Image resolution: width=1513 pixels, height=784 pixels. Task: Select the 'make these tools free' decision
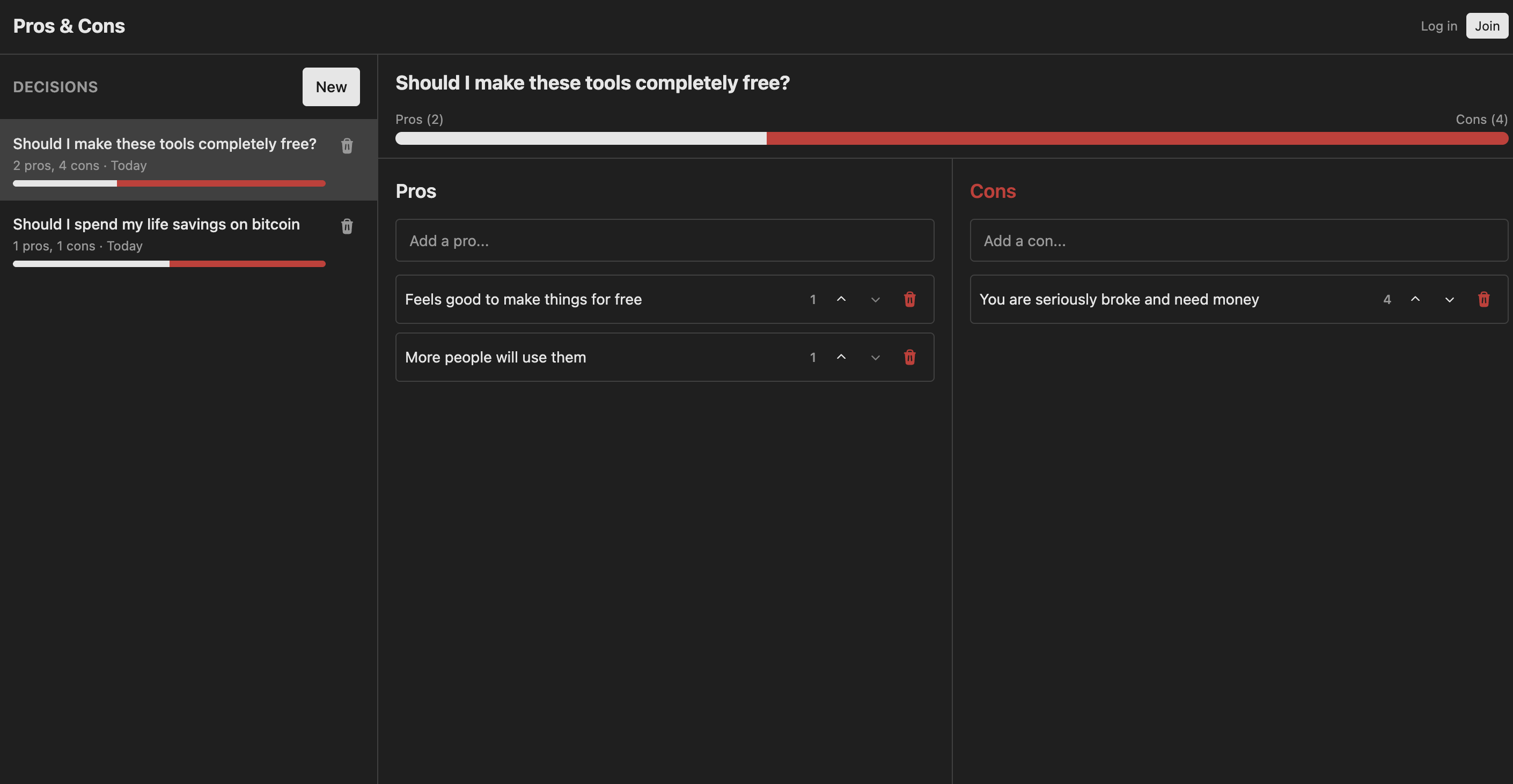pos(165,144)
